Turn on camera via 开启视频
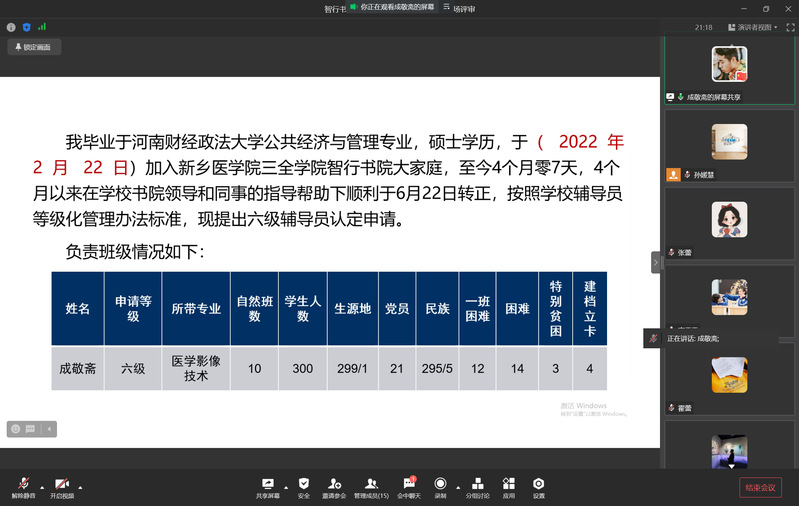Image resolution: width=799 pixels, height=506 pixels. click(62, 486)
